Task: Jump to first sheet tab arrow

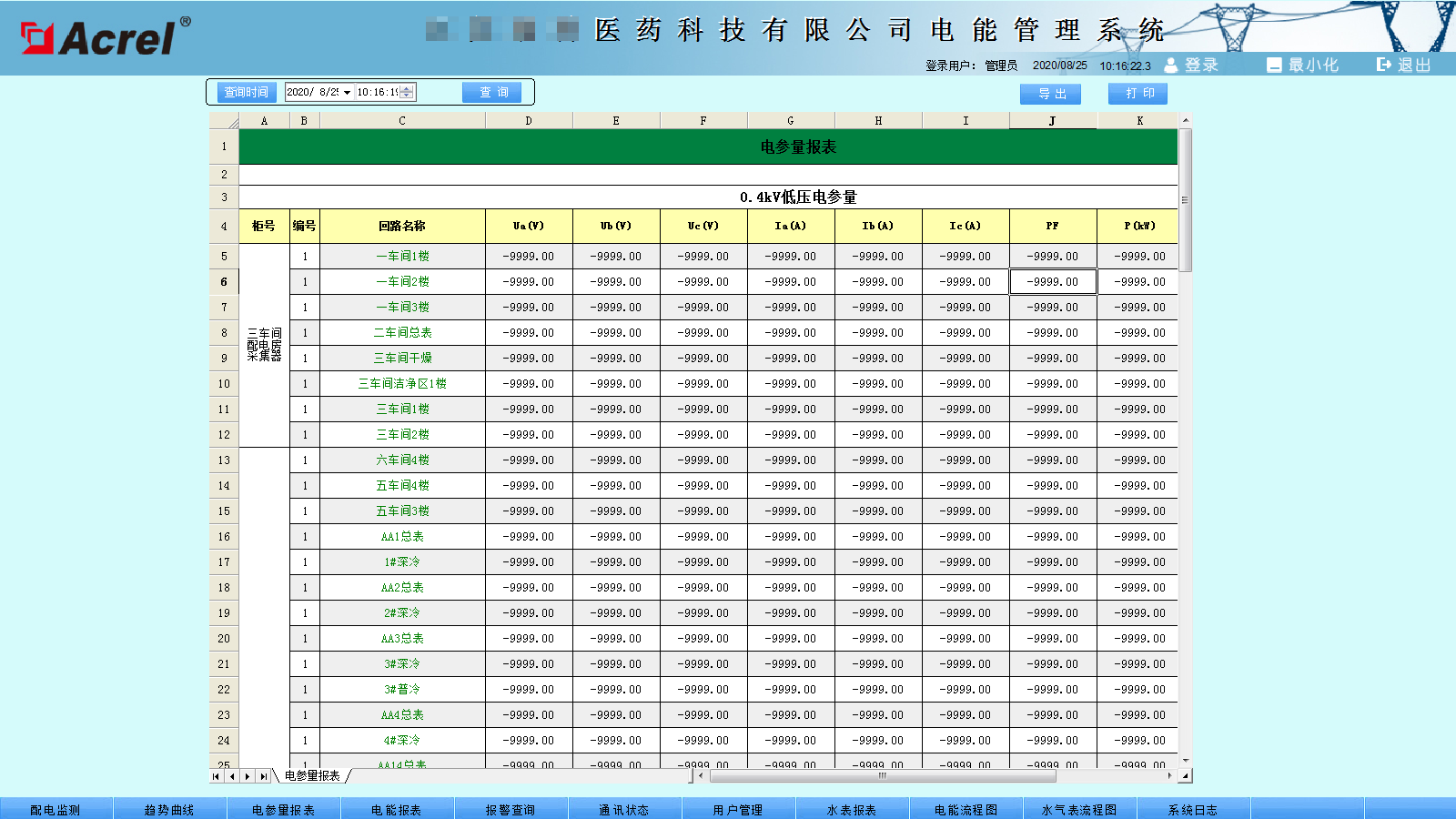Action: (216, 776)
